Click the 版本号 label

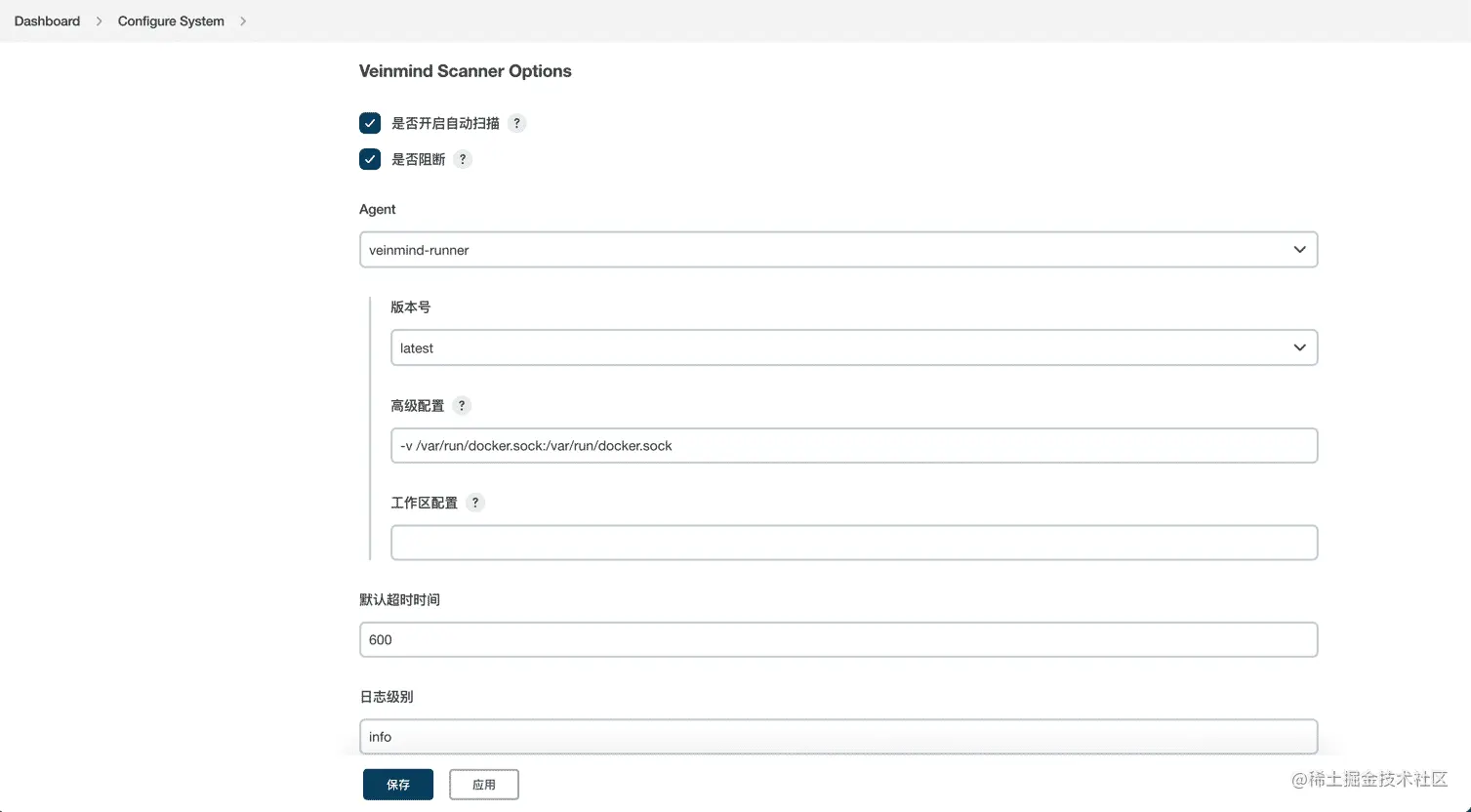click(x=410, y=306)
